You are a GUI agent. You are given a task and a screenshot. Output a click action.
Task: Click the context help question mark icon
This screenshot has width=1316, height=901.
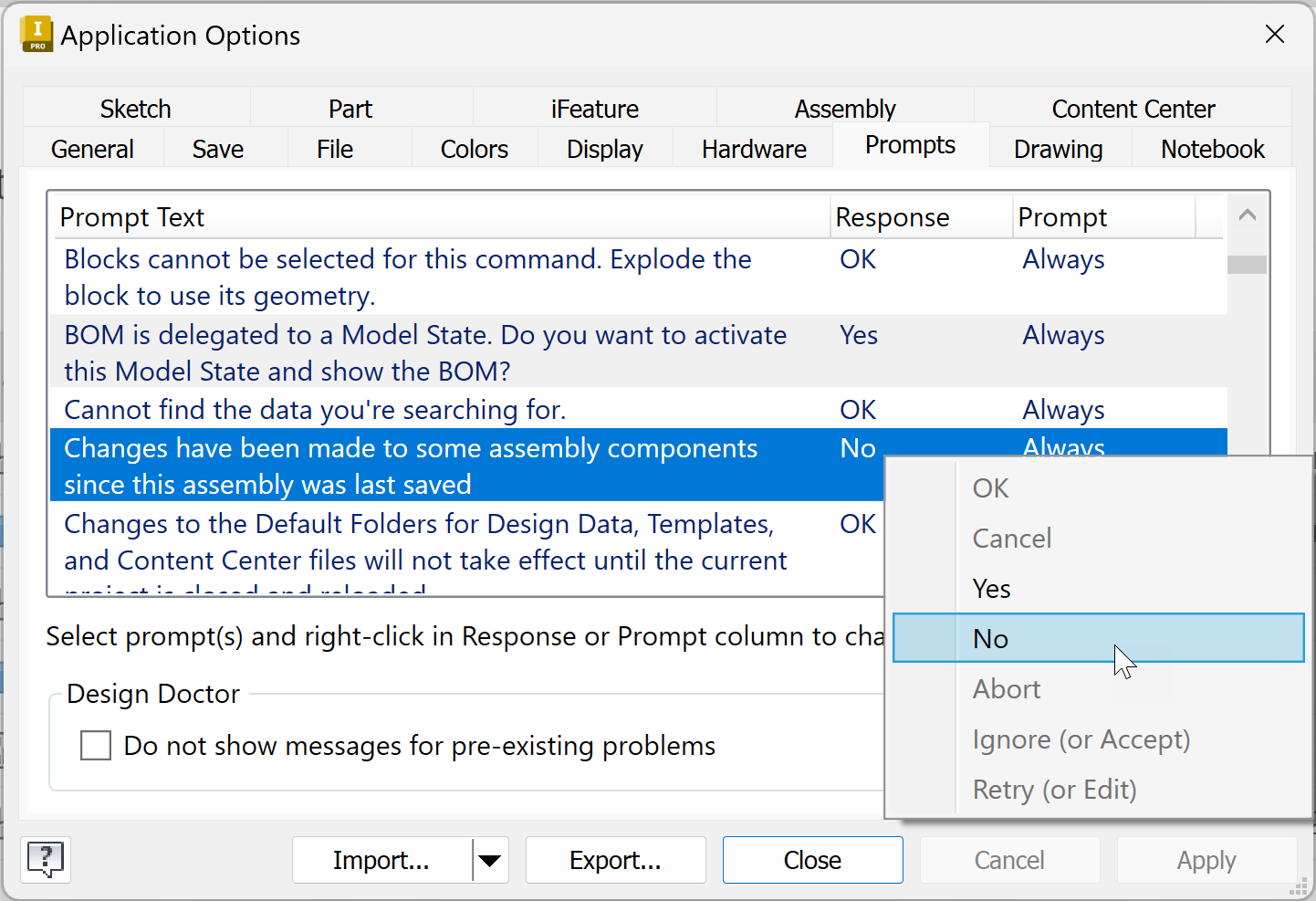(45, 859)
